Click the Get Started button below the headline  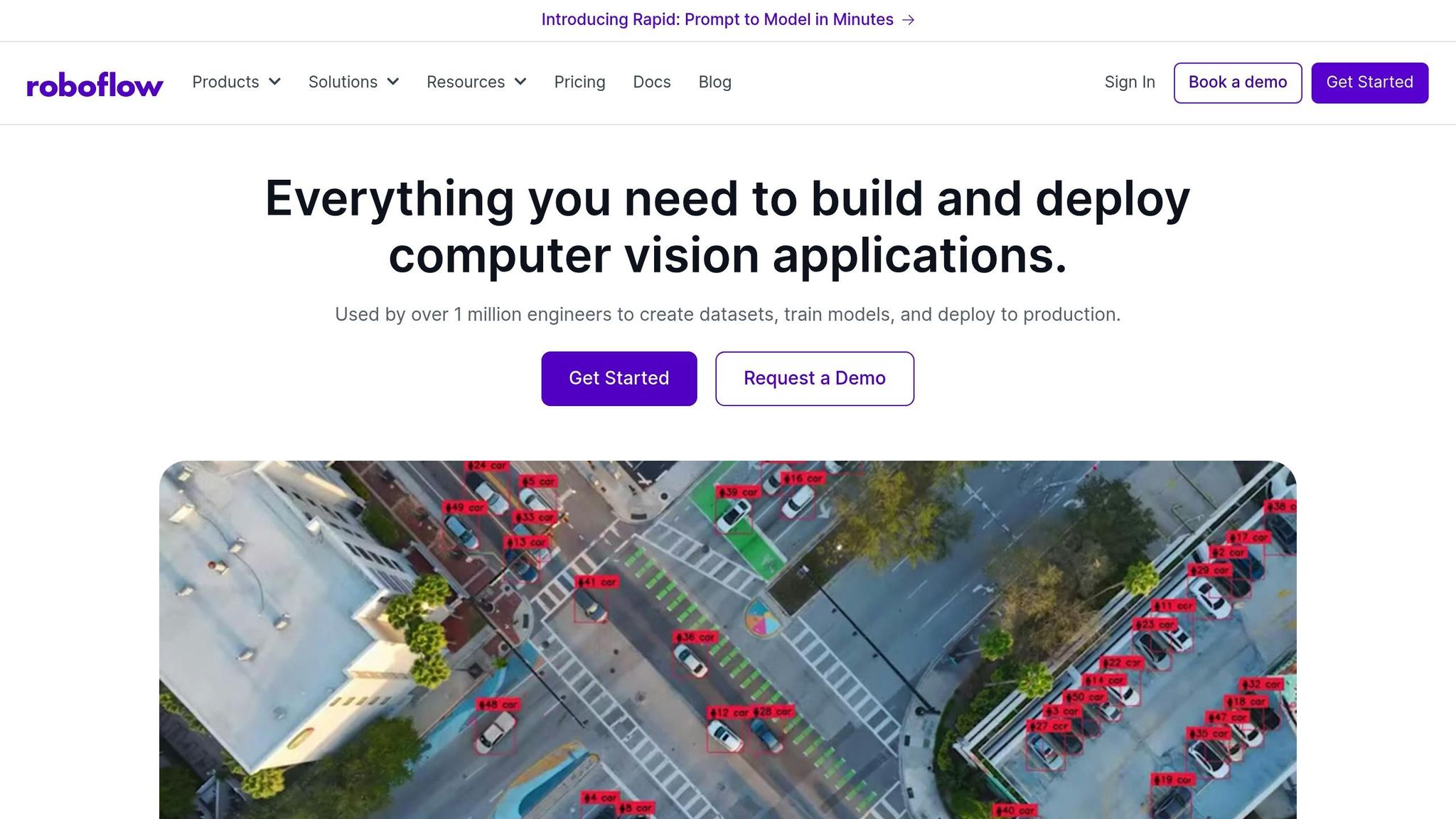click(619, 379)
